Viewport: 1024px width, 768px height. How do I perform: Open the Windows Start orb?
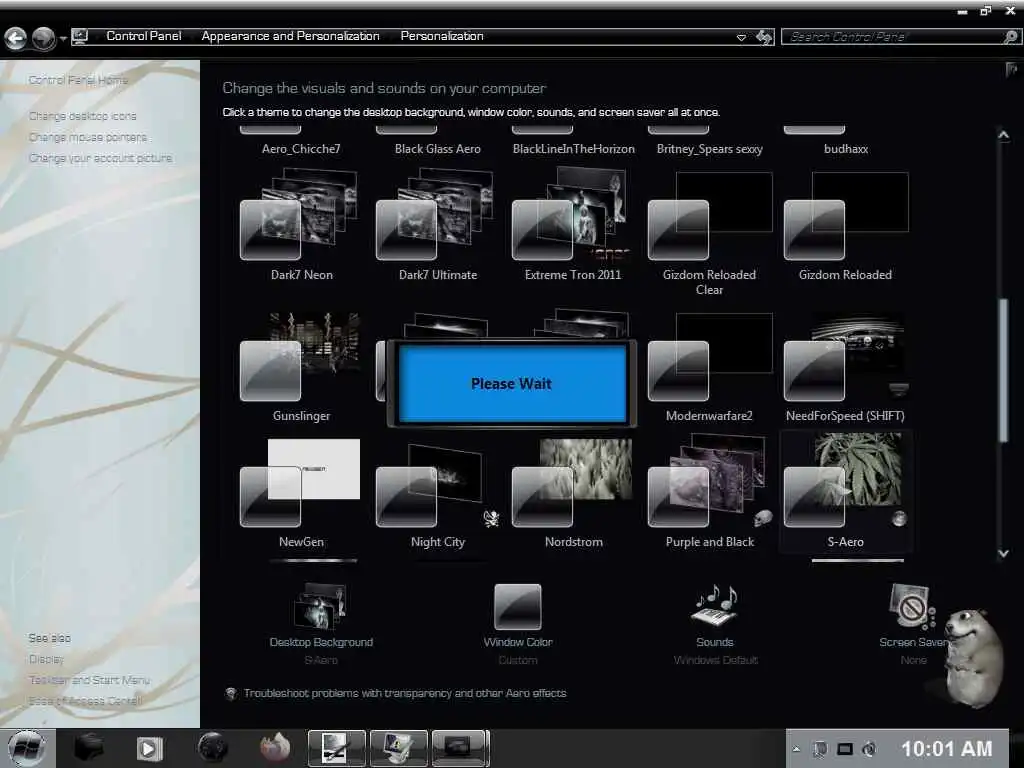[27, 748]
